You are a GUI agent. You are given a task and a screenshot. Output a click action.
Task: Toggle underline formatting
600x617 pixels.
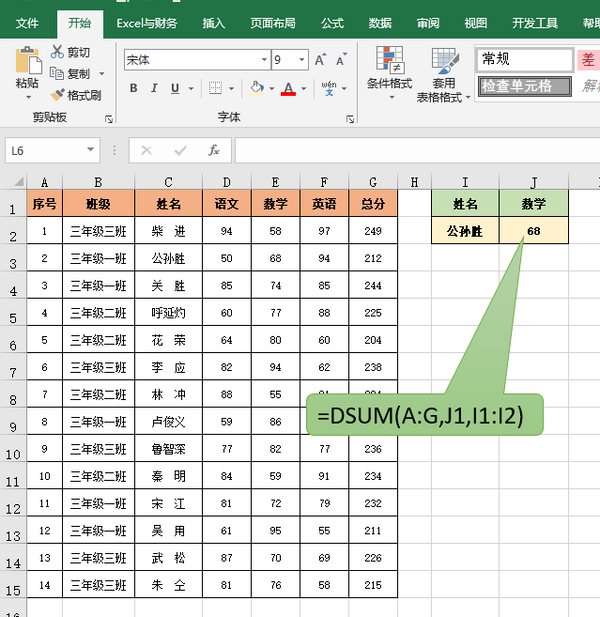[x=175, y=88]
